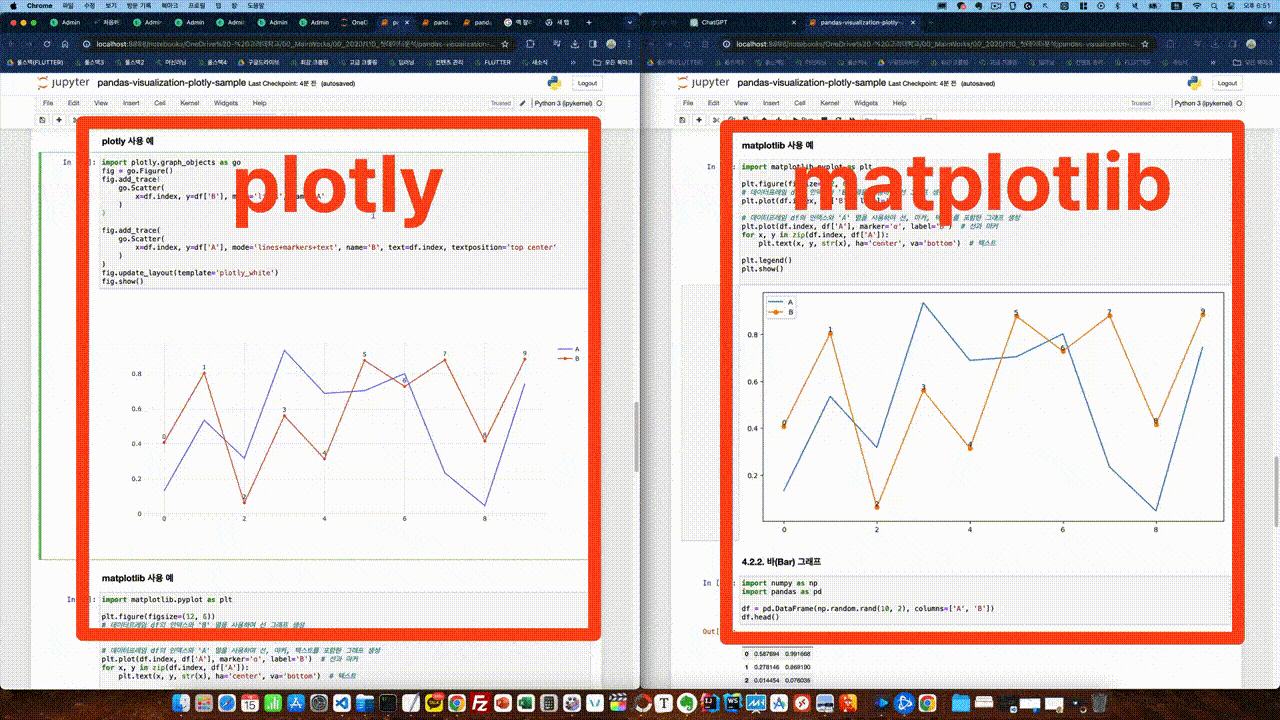Click the menu bar clock
This screenshot has height=720, width=1280.
pos(1255,6)
